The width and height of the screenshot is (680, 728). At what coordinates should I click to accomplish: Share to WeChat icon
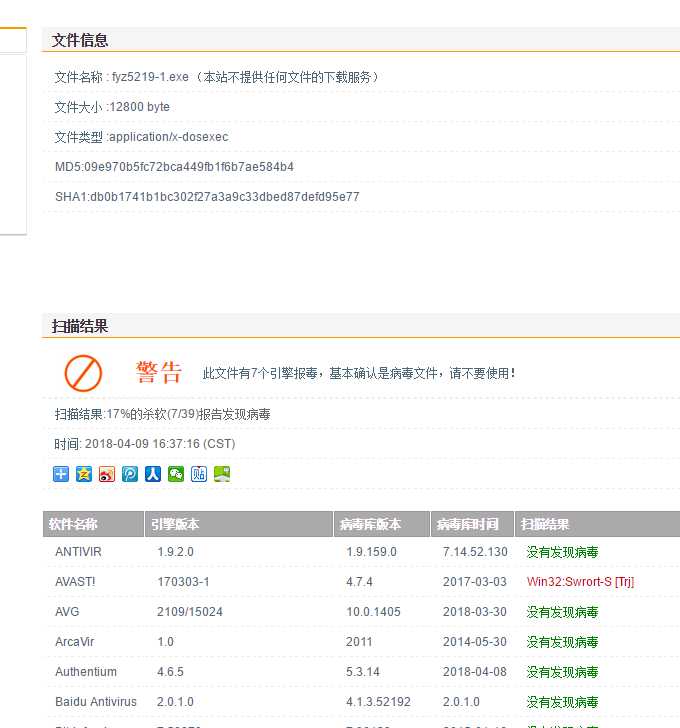[x=176, y=474]
